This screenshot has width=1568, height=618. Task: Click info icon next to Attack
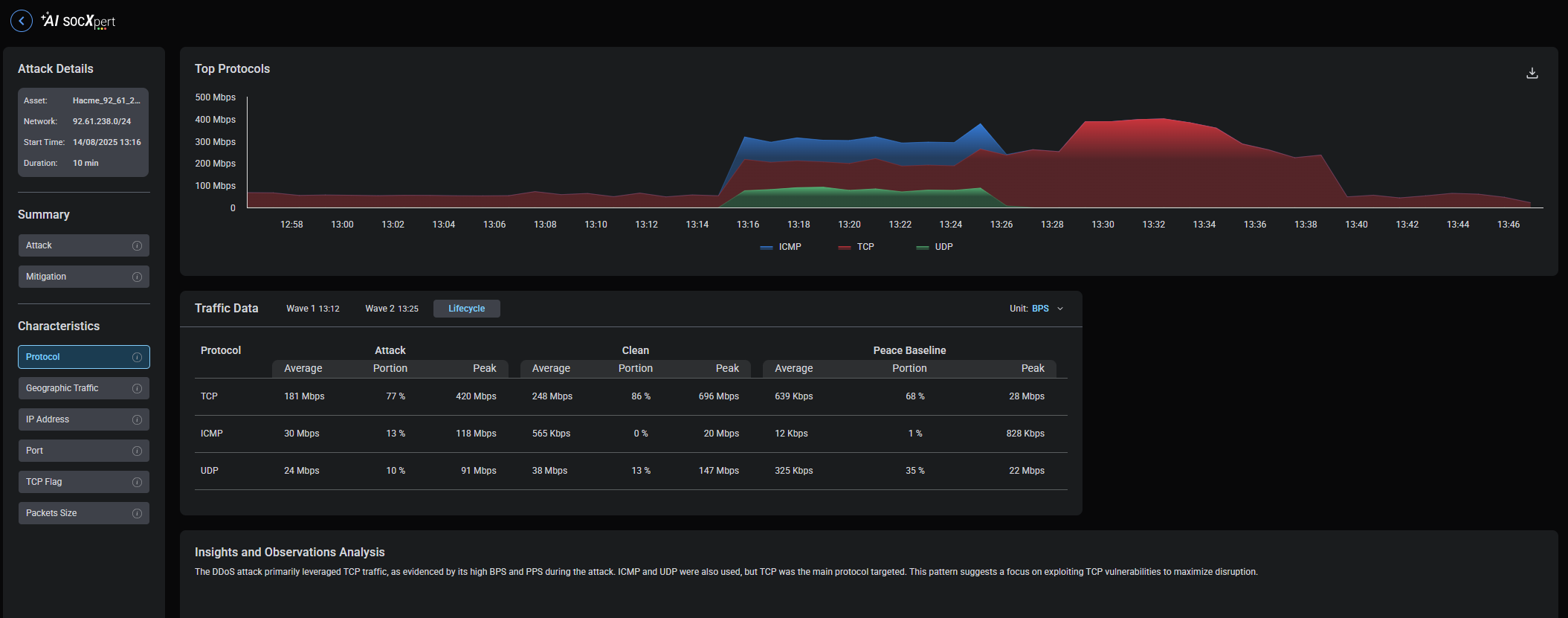click(x=137, y=245)
